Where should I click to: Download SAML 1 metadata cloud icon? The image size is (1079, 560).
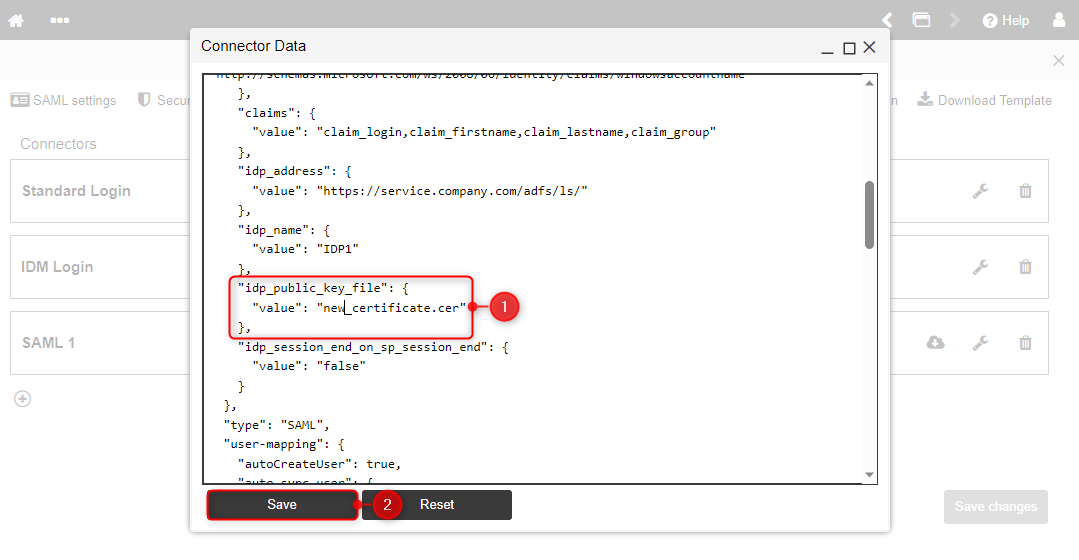click(x=936, y=343)
